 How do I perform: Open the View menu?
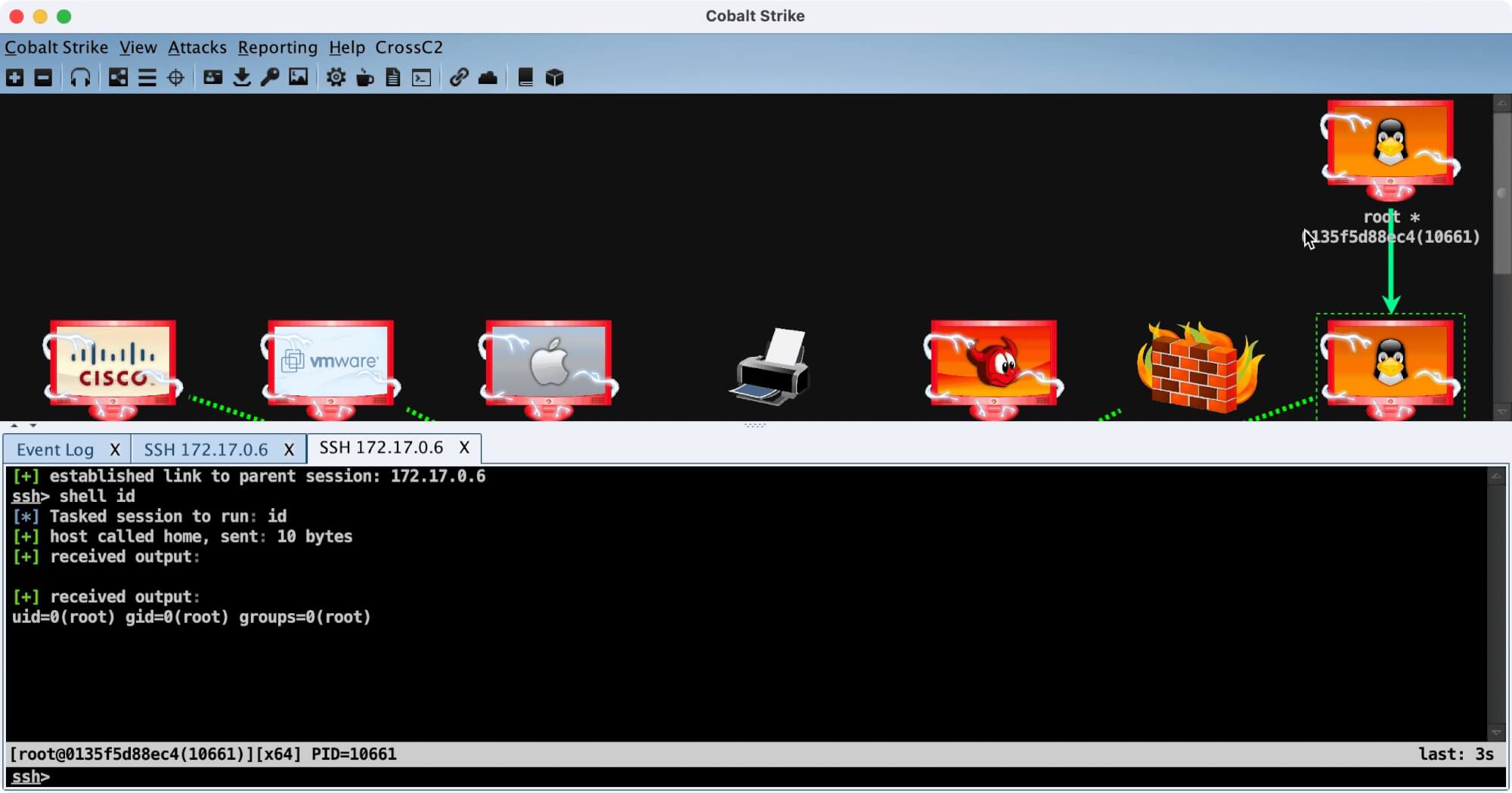click(x=138, y=47)
